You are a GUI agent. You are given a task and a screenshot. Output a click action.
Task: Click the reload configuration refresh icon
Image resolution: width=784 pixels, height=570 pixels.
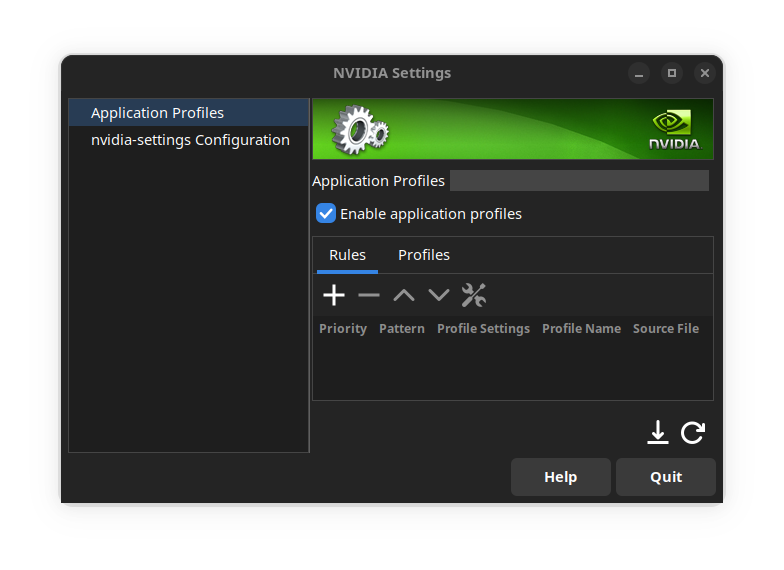pos(693,432)
